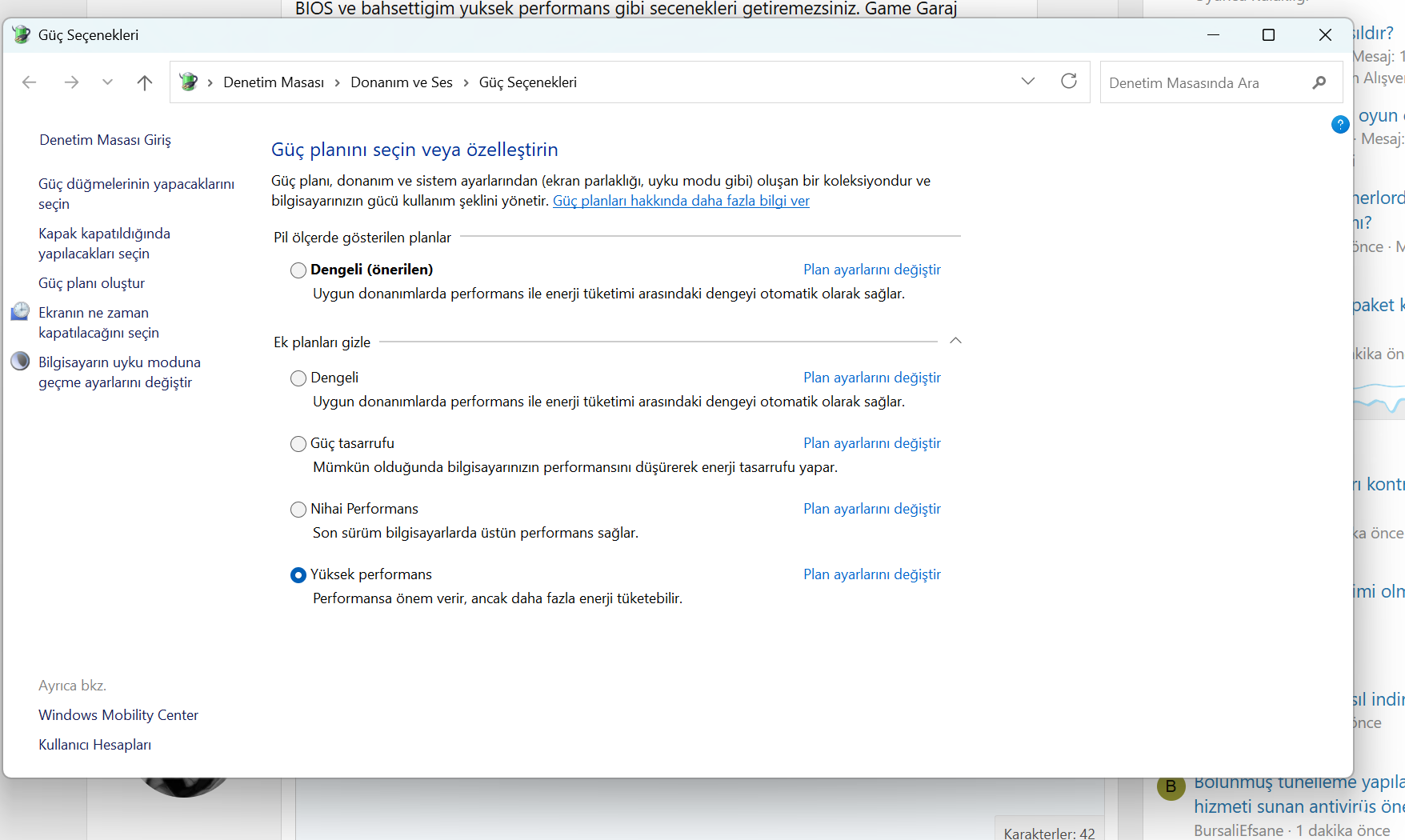This screenshot has height=840, width=1405.
Task: Open the recent locations chevron
Action: 107,82
